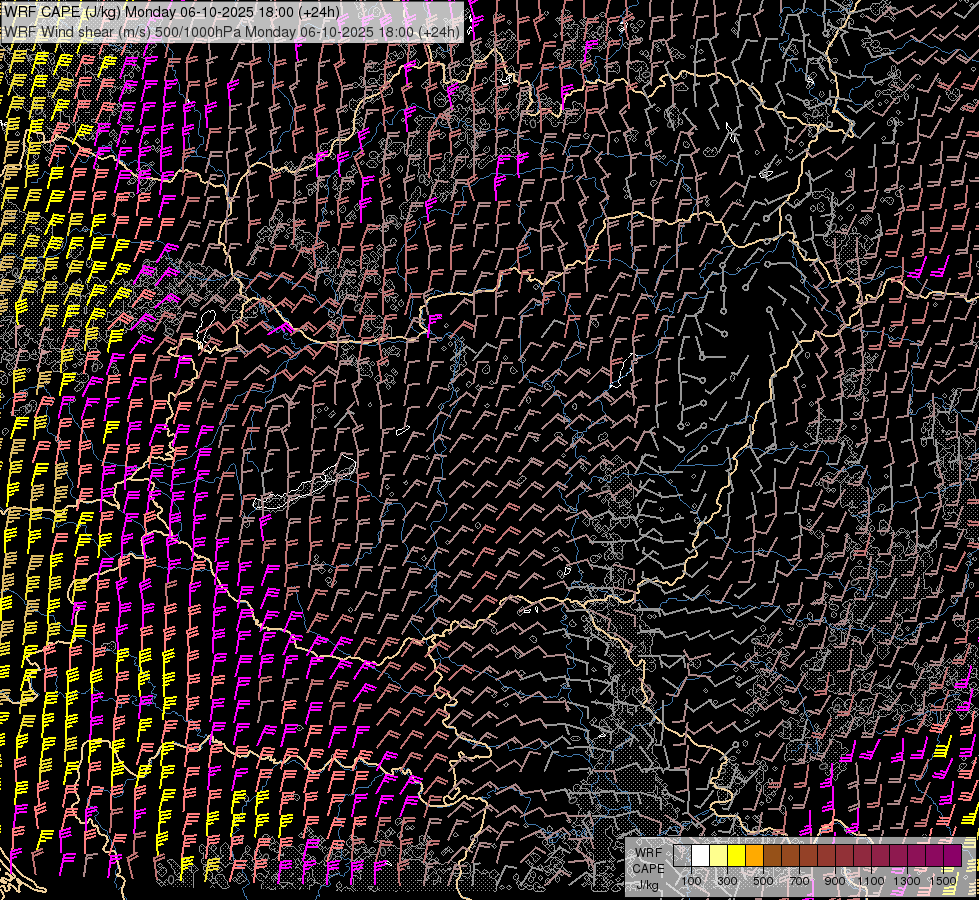Click the bright yellow CAPE legend swatch
The height and width of the screenshot is (900, 979).
[x=736, y=856]
